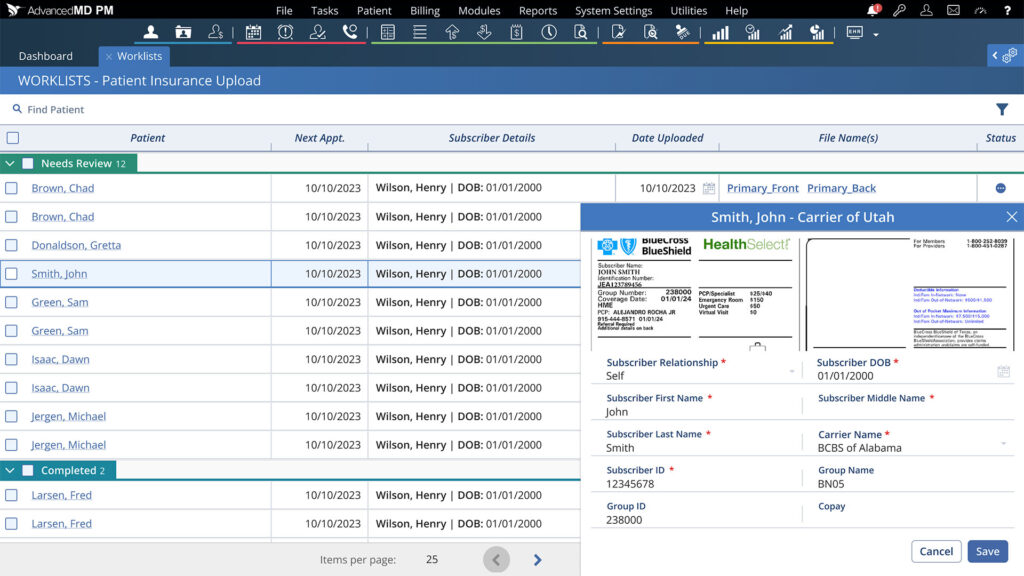This screenshot has height=576, width=1024.
Task: Click the envelope messages icon
Action: coord(952,11)
